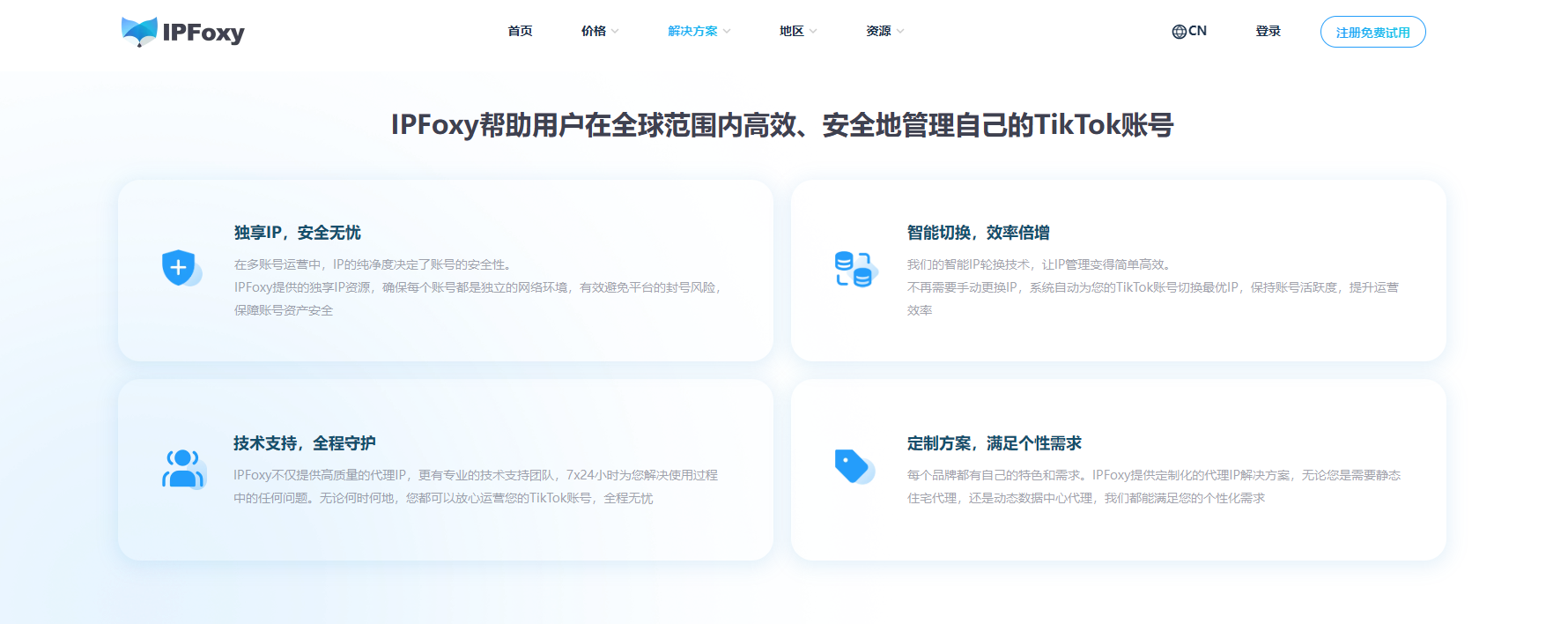Click the blue shield plus icon

(x=181, y=268)
